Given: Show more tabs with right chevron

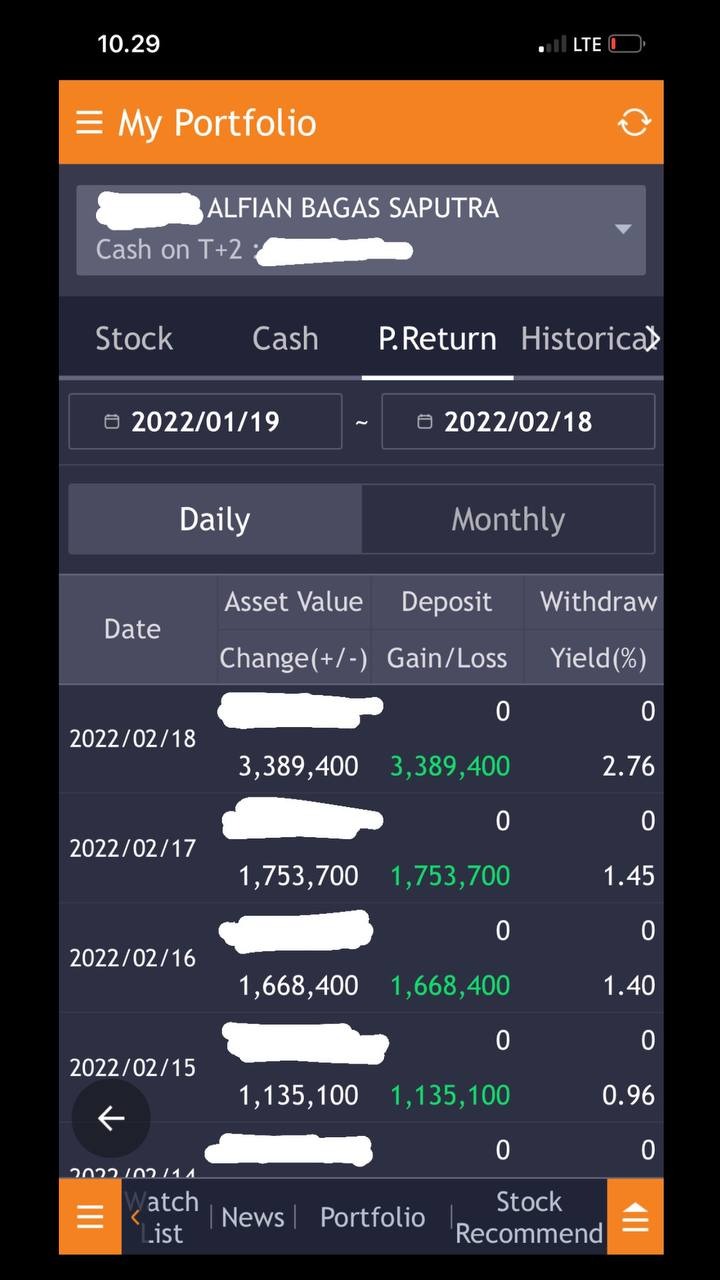Looking at the screenshot, I should tap(652, 339).
